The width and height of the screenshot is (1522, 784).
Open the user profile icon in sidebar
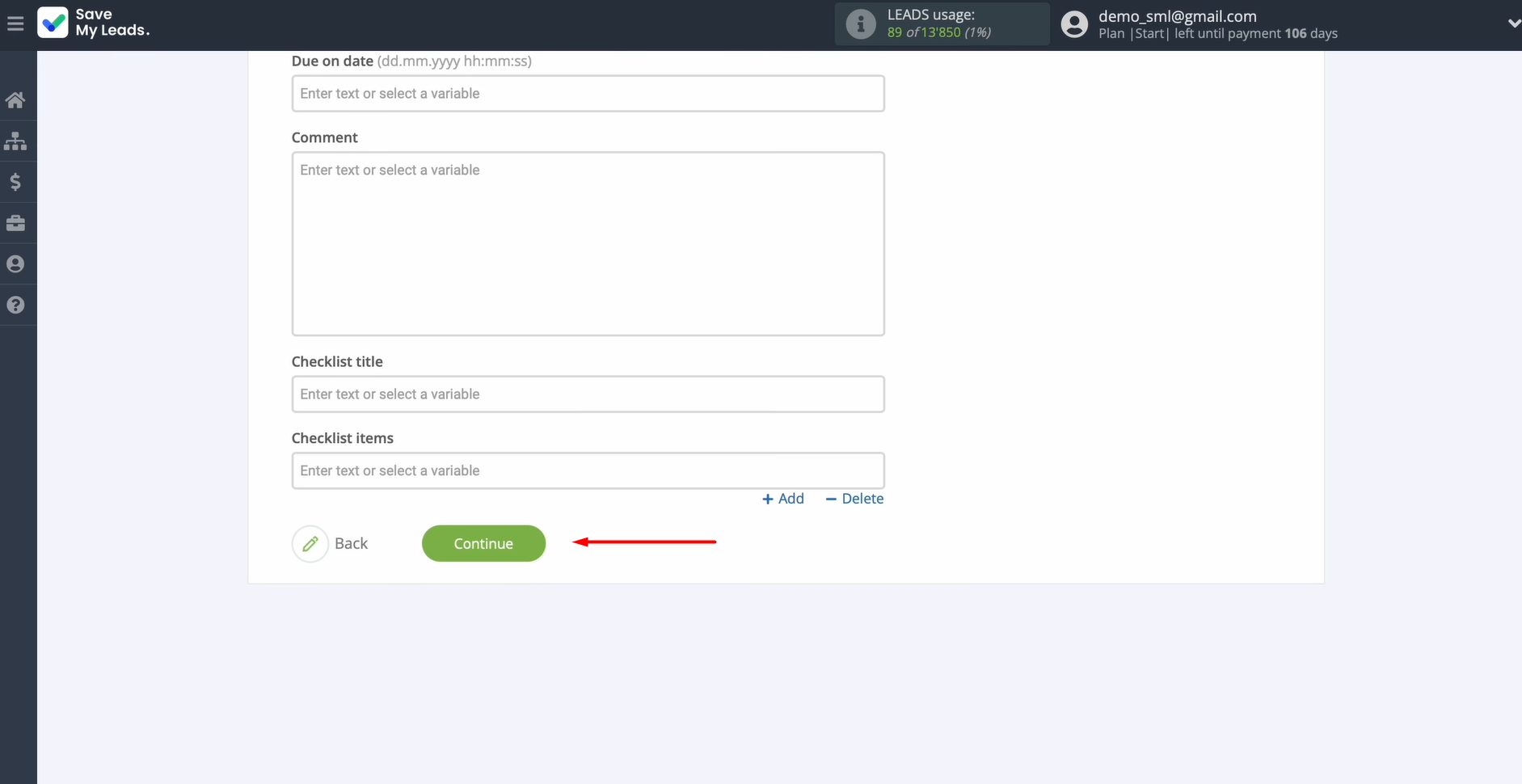tap(15, 264)
